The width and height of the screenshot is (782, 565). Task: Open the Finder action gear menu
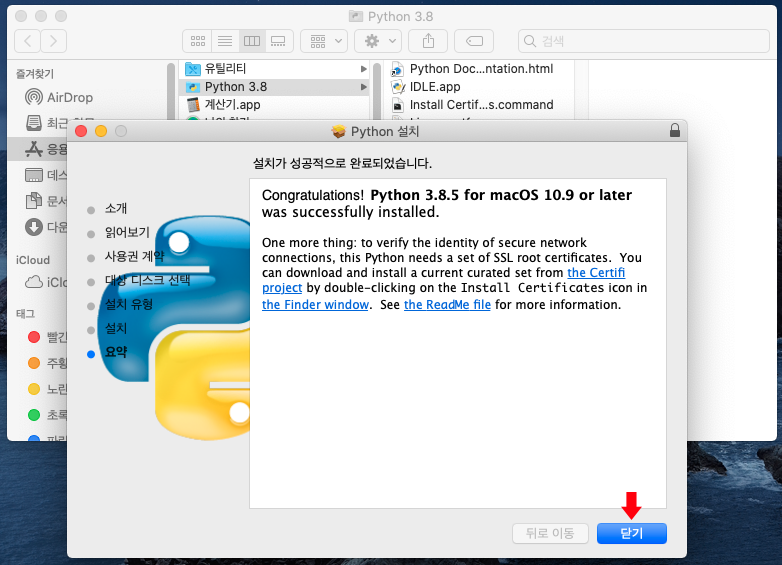pyautogui.click(x=378, y=41)
